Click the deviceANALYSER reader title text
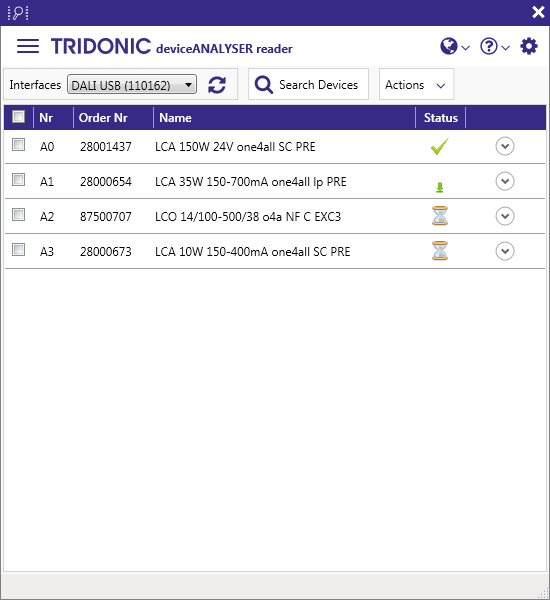This screenshot has height=600, width=550. [224, 49]
